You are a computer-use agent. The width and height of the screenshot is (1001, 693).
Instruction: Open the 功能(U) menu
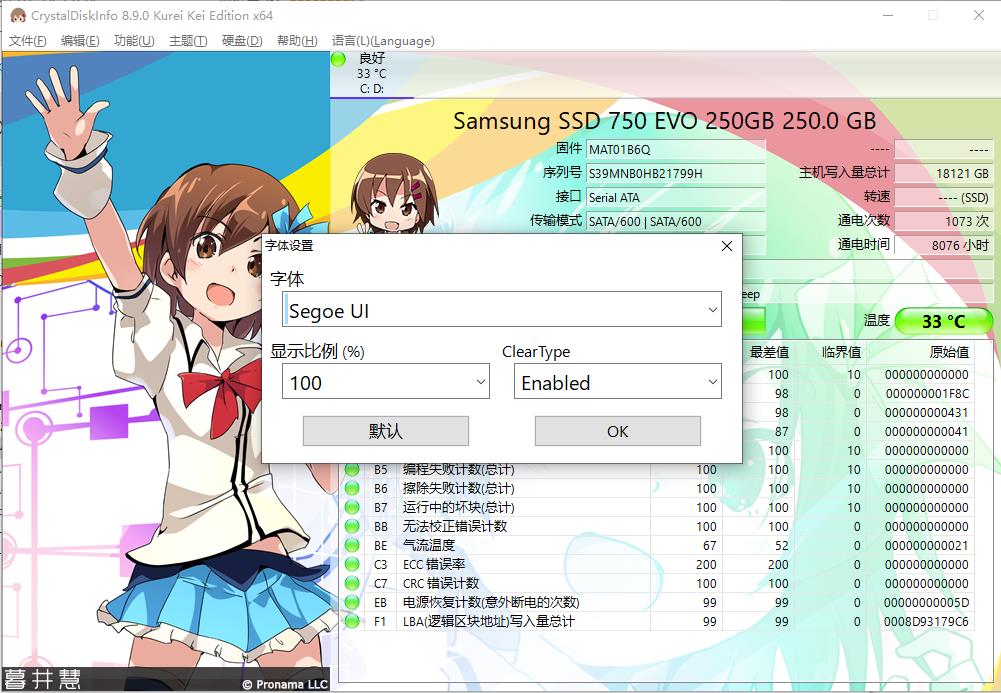click(134, 41)
